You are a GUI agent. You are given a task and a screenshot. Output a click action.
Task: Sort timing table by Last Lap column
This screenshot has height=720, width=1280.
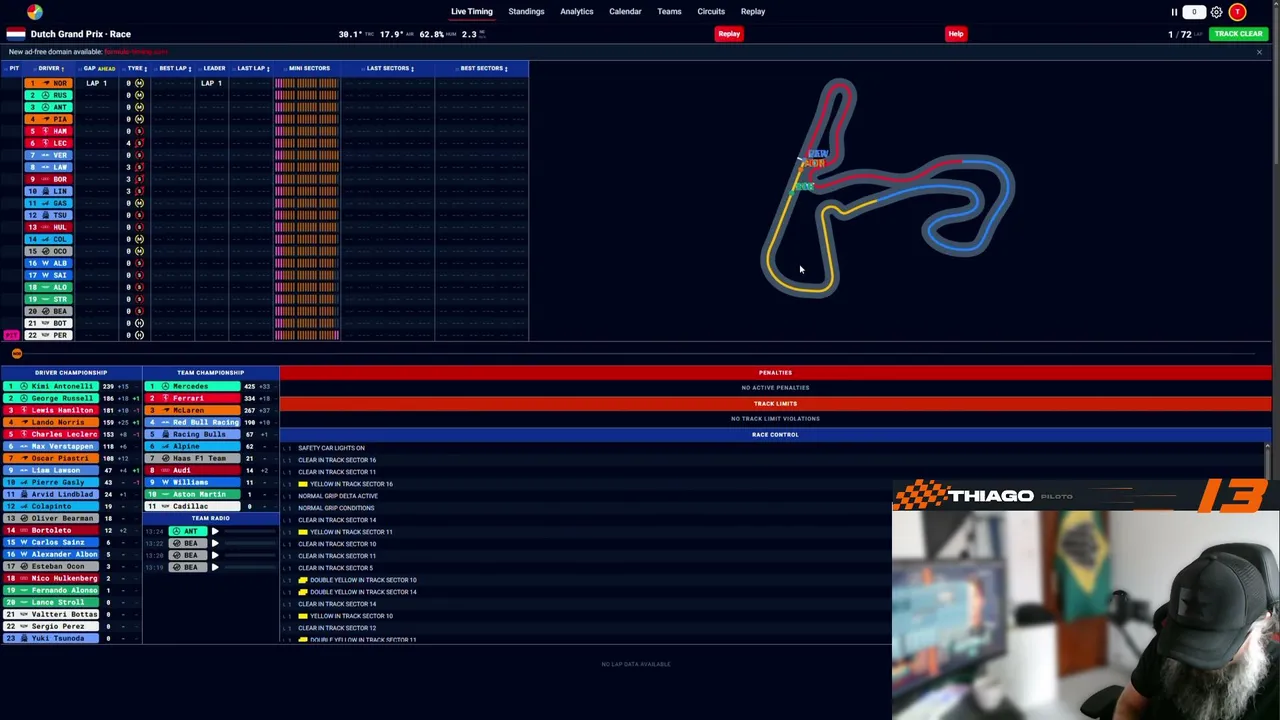point(252,68)
